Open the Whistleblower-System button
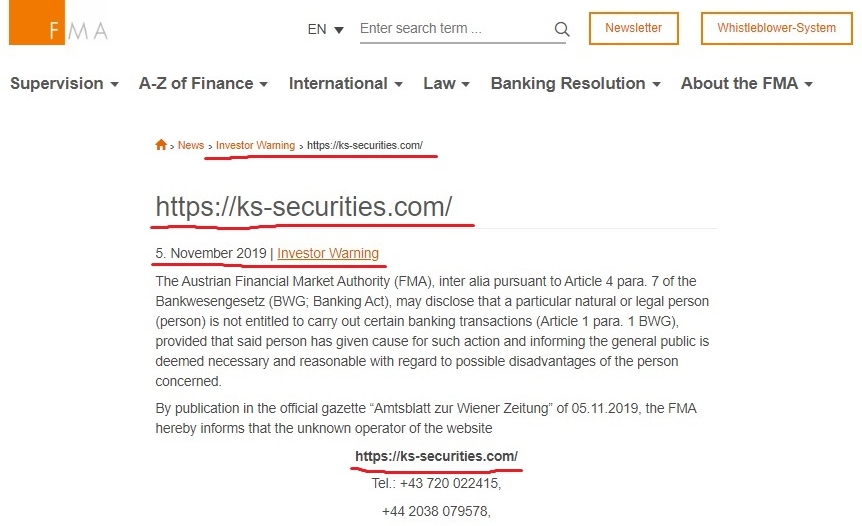The height and width of the screenshot is (526, 862). [776, 28]
